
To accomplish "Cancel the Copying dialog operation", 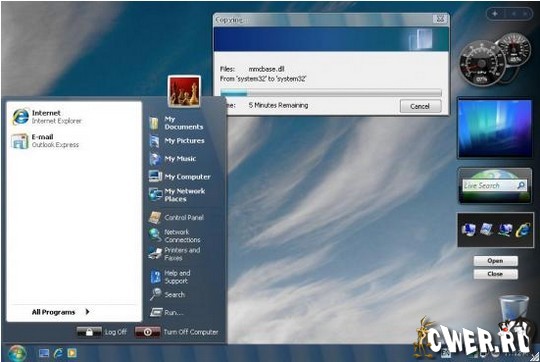I will (x=420, y=106).
